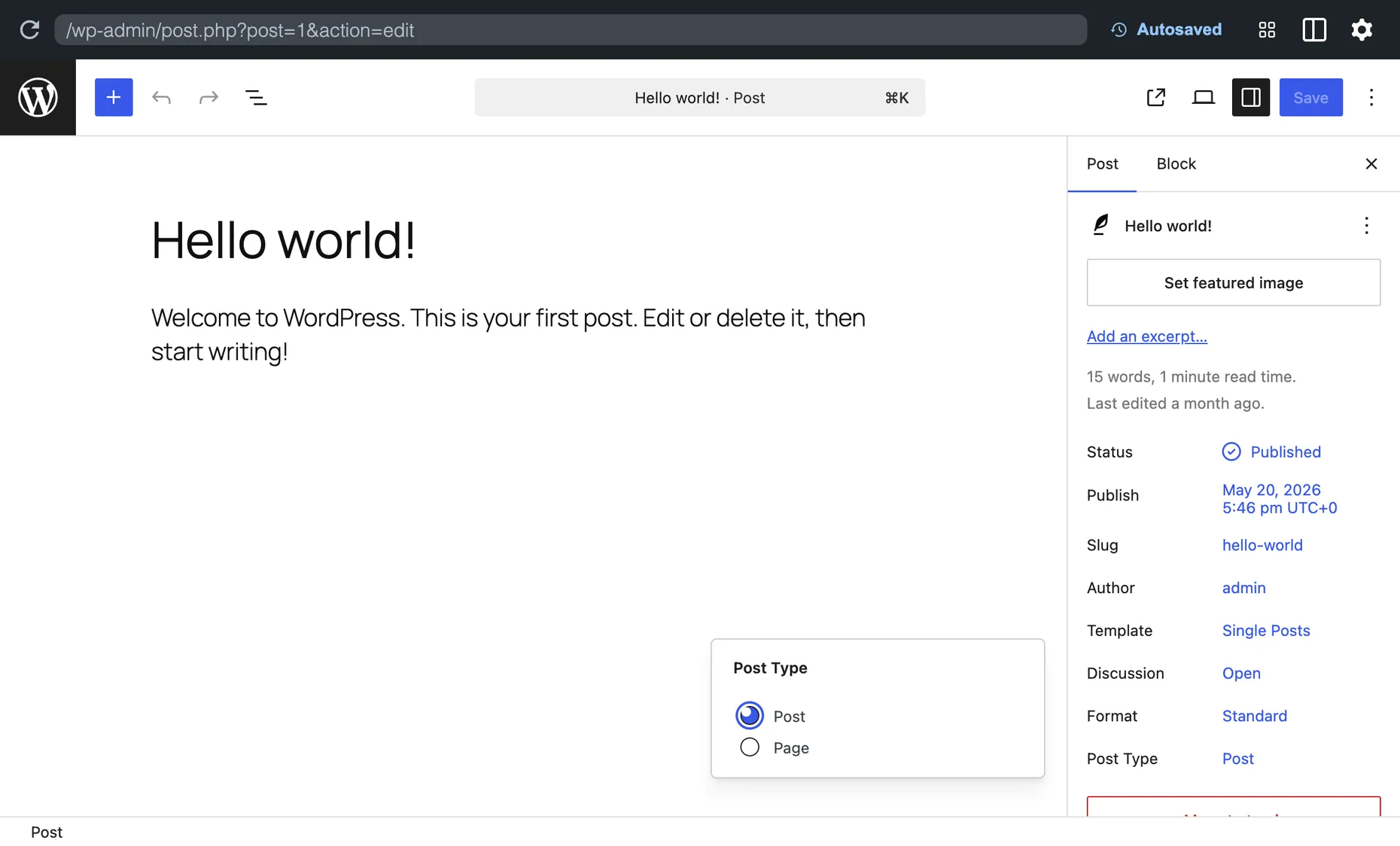Click the quill post icon beside Hello world!

pos(1100,225)
